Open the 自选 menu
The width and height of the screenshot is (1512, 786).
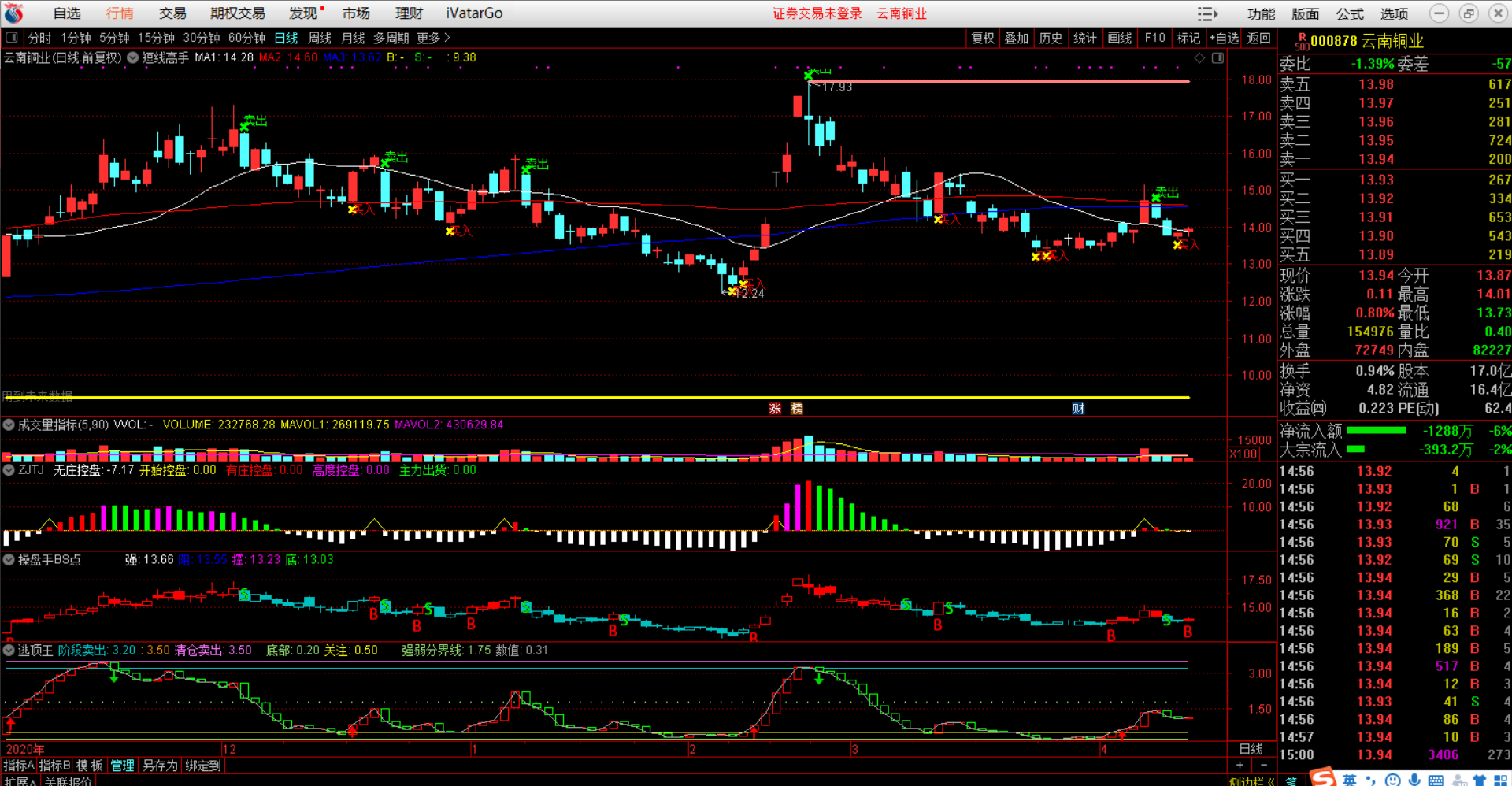point(67,13)
